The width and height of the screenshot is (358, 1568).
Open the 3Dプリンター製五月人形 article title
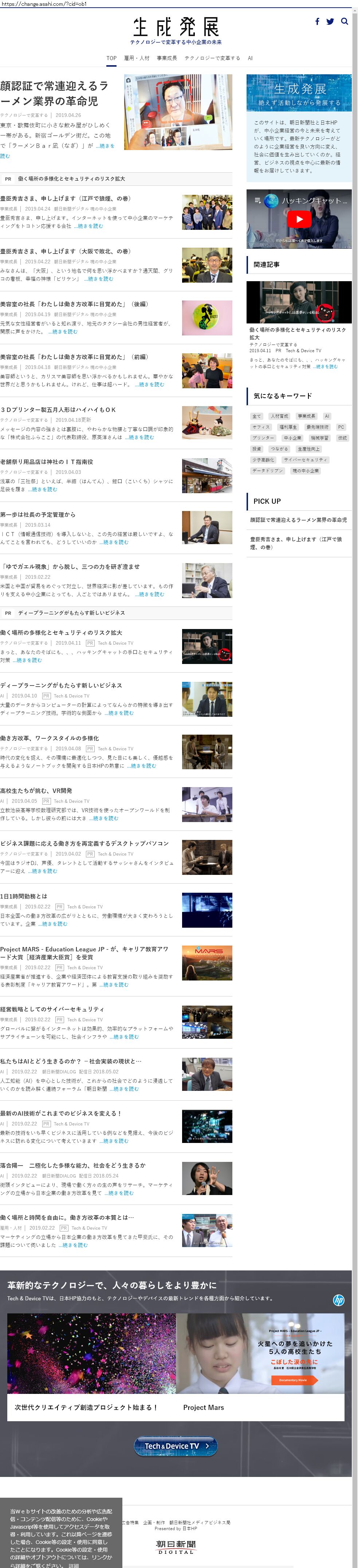[58, 410]
